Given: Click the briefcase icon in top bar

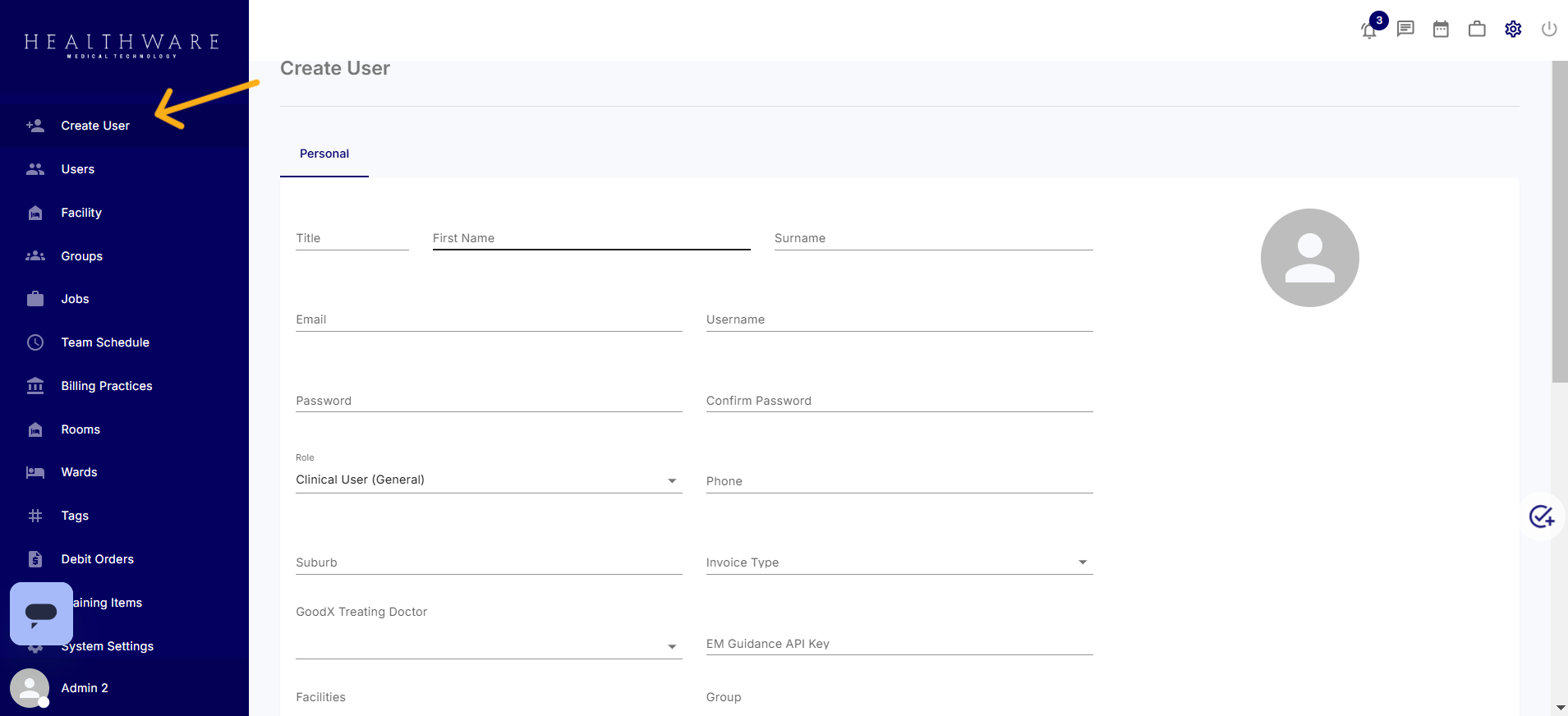Looking at the screenshot, I should 1477,30.
